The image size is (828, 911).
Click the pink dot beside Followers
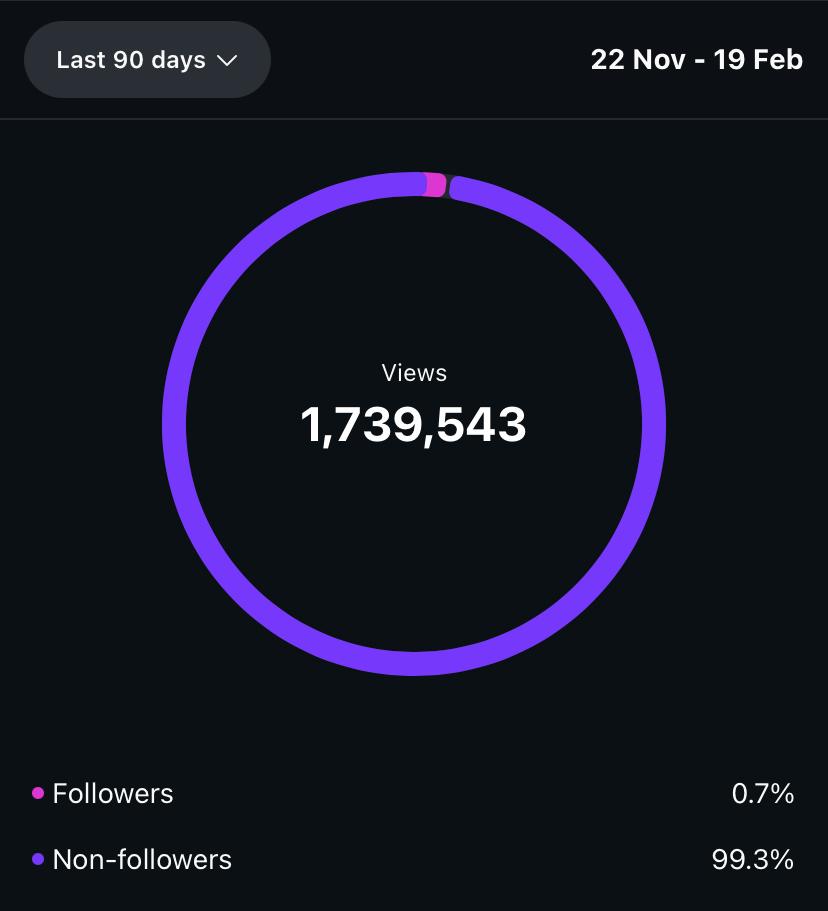coord(38,793)
